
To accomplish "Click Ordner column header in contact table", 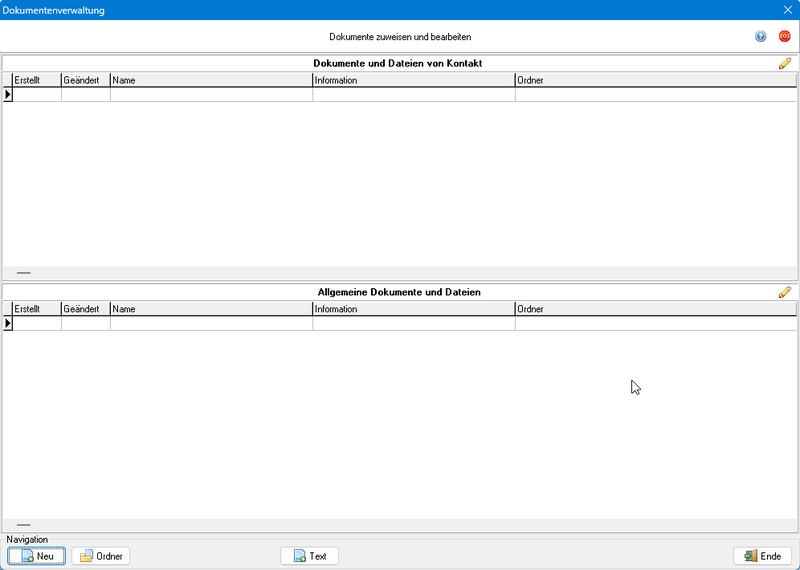I will [655, 80].
